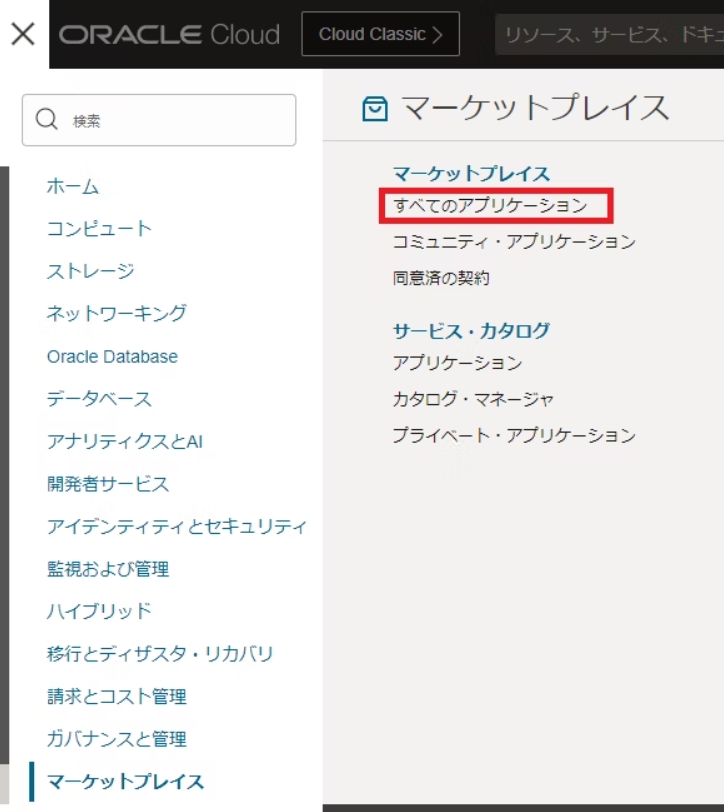Click the Oracle Cloud logo
The height and width of the screenshot is (812, 724).
coord(169,35)
